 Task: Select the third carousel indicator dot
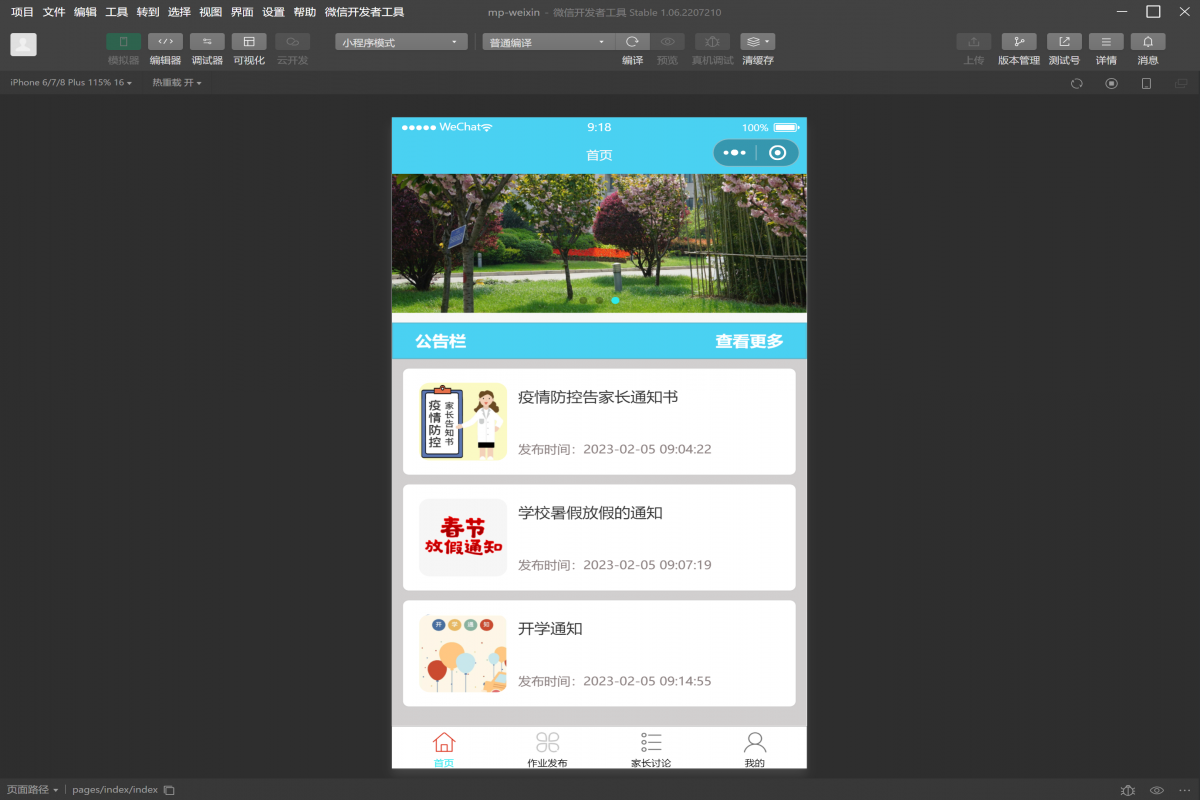click(614, 299)
